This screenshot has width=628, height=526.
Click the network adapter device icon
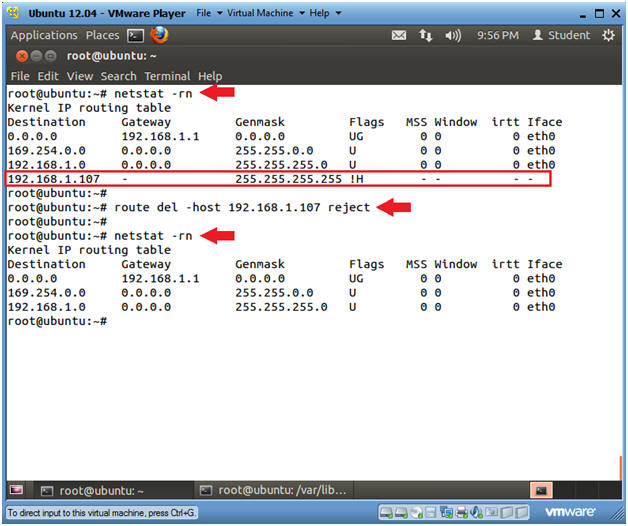447,512
